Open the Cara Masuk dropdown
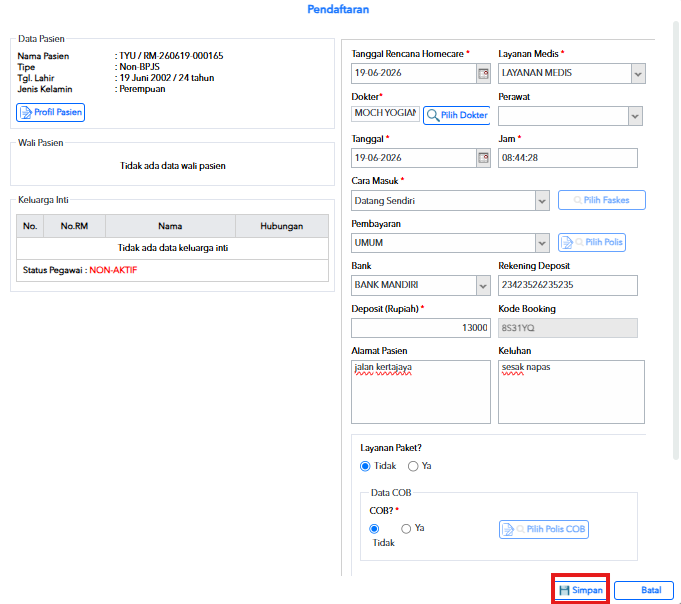 click(542, 201)
